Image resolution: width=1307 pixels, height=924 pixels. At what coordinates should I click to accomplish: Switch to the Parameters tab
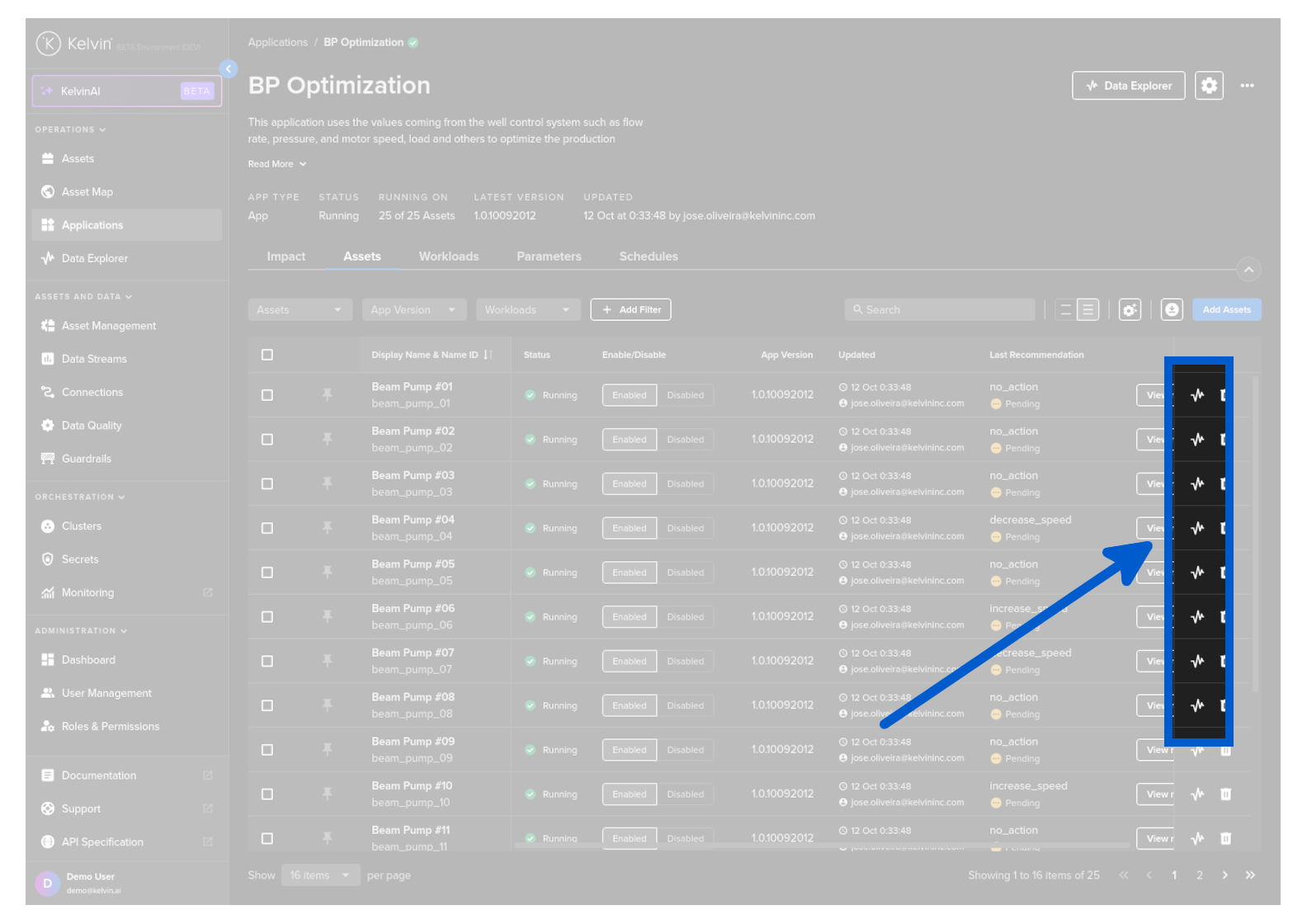pos(549,257)
